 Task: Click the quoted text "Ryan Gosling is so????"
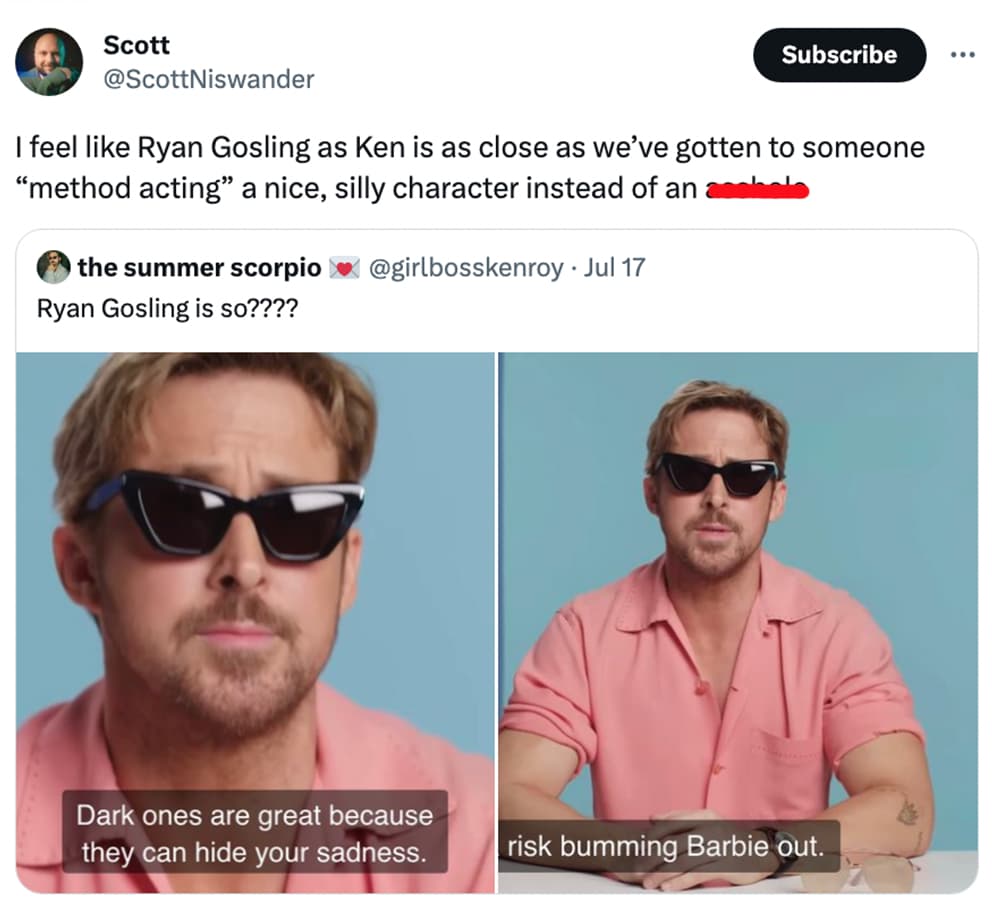(167, 309)
